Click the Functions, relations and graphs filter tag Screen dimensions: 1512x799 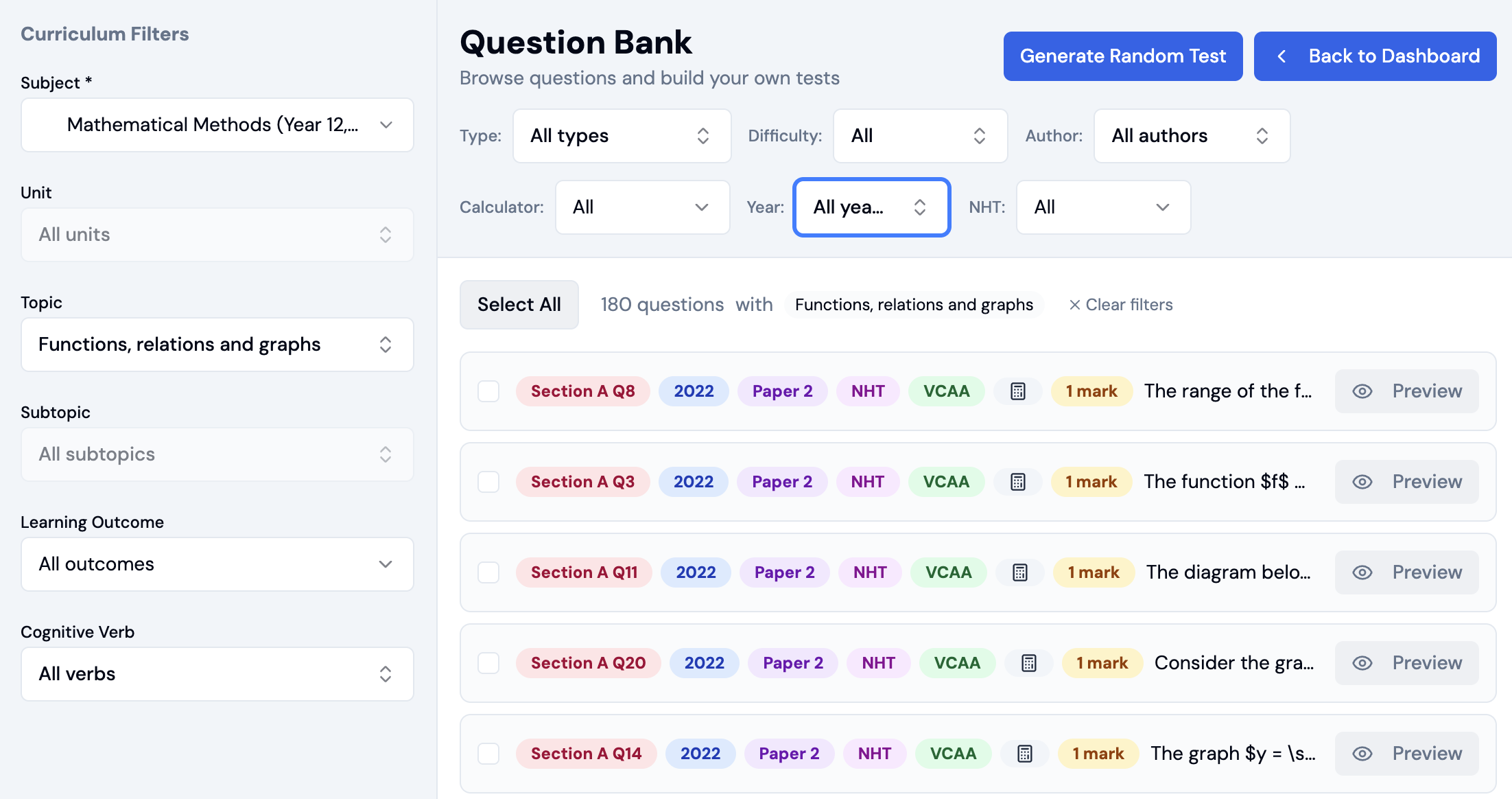click(914, 305)
